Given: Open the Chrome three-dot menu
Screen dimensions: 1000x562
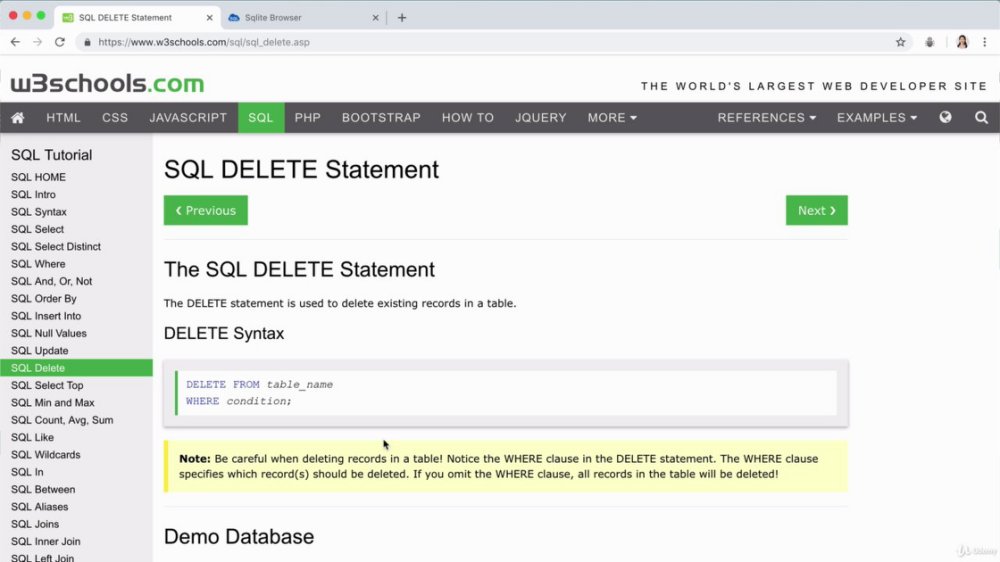Looking at the screenshot, I should 985,42.
